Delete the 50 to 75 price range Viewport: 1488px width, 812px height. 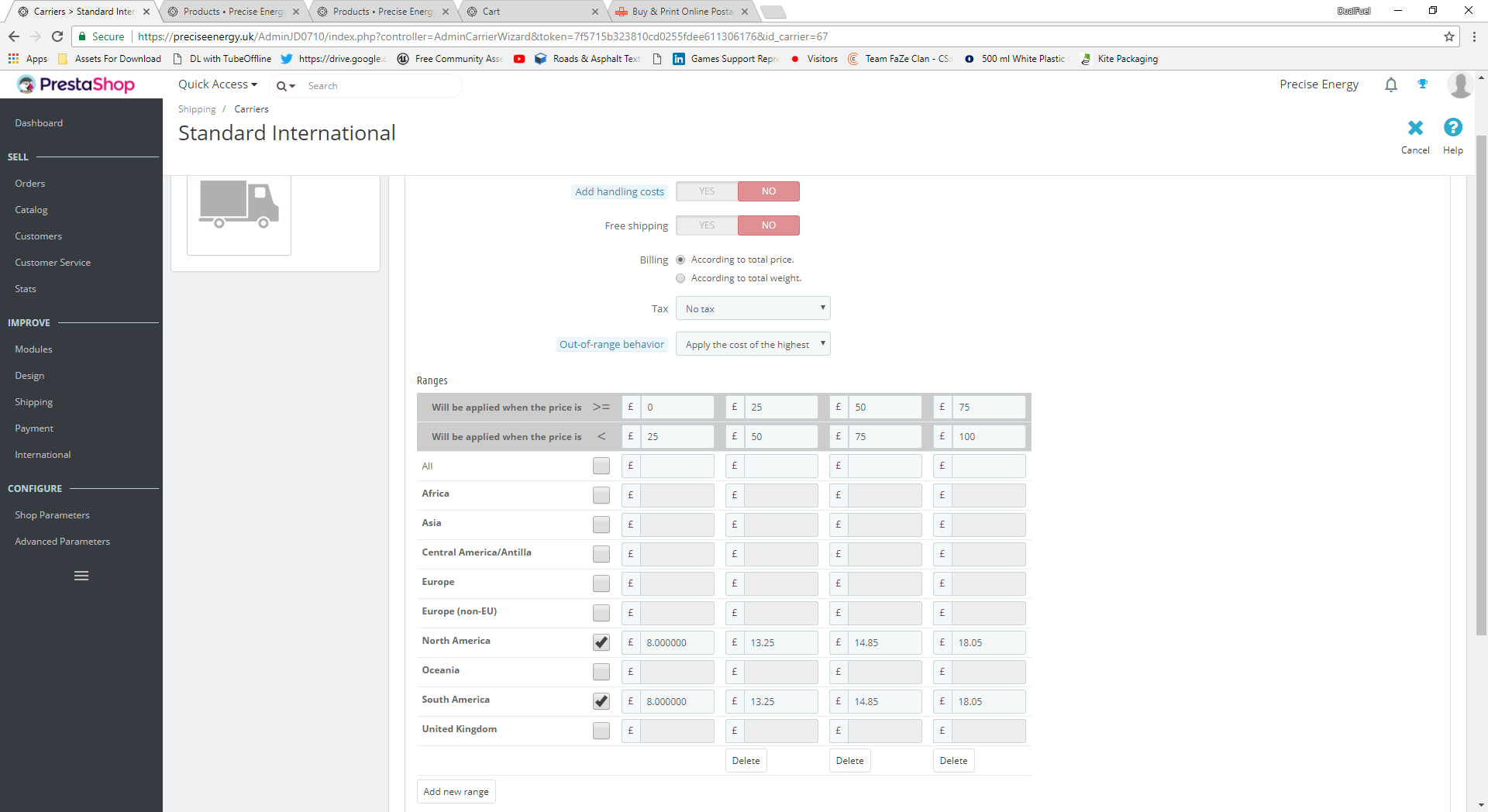coord(849,761)
